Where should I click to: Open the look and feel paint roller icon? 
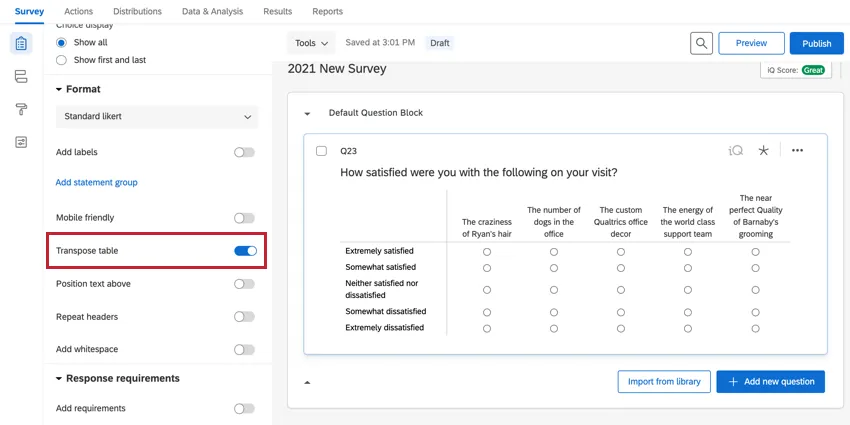[21, 109]
